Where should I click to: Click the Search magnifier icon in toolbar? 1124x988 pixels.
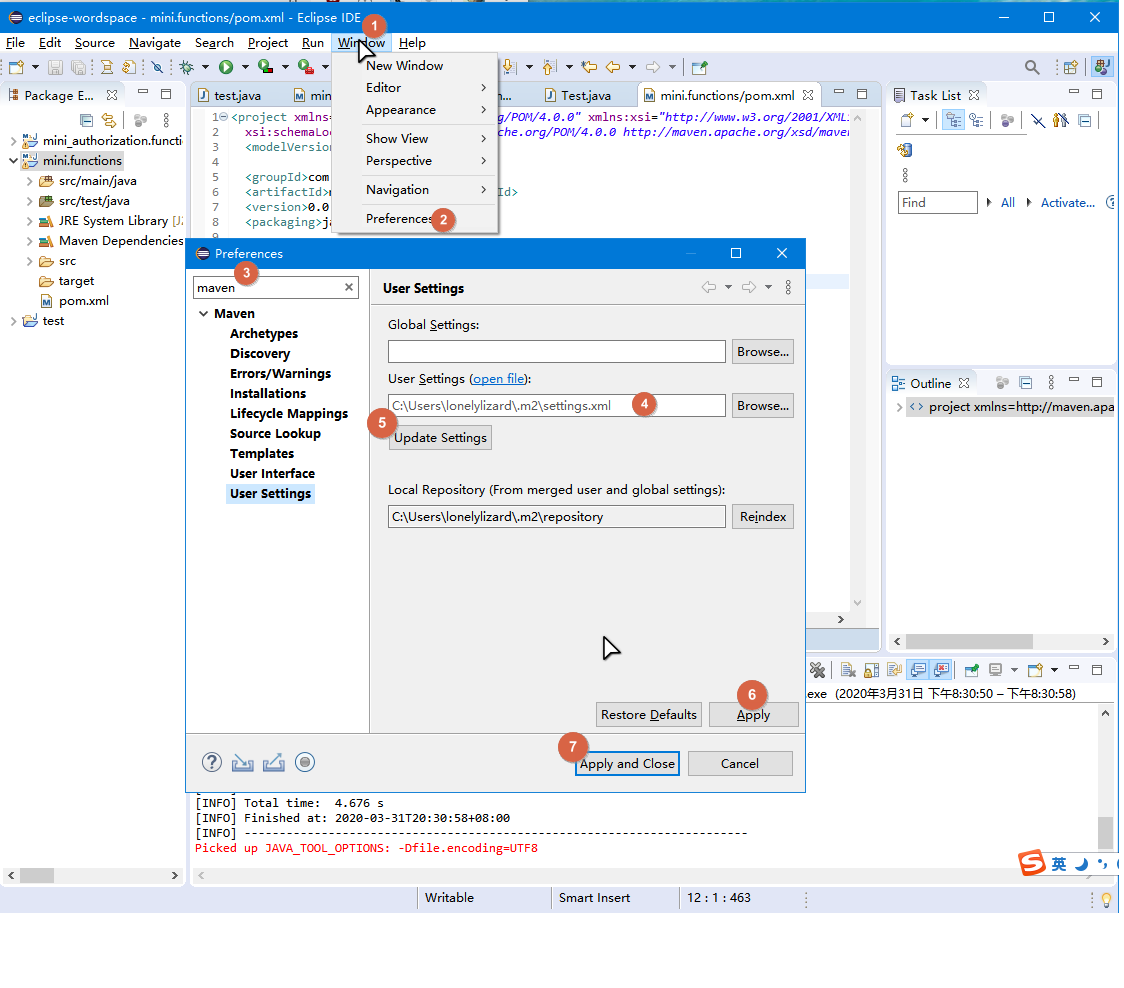[x=1032, y=67]
